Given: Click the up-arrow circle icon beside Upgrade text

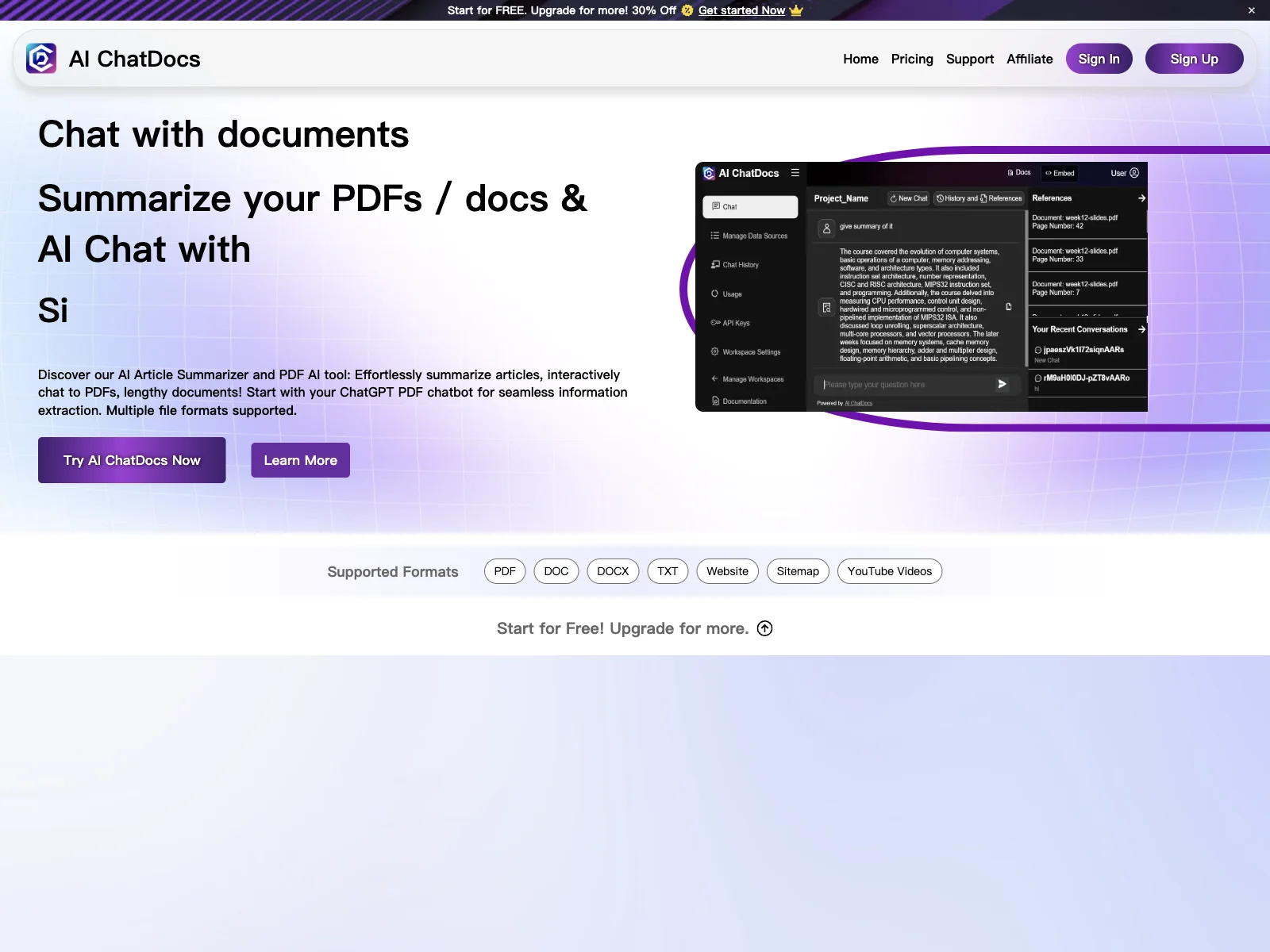Looking at the screenshot, I should (765, 628).
